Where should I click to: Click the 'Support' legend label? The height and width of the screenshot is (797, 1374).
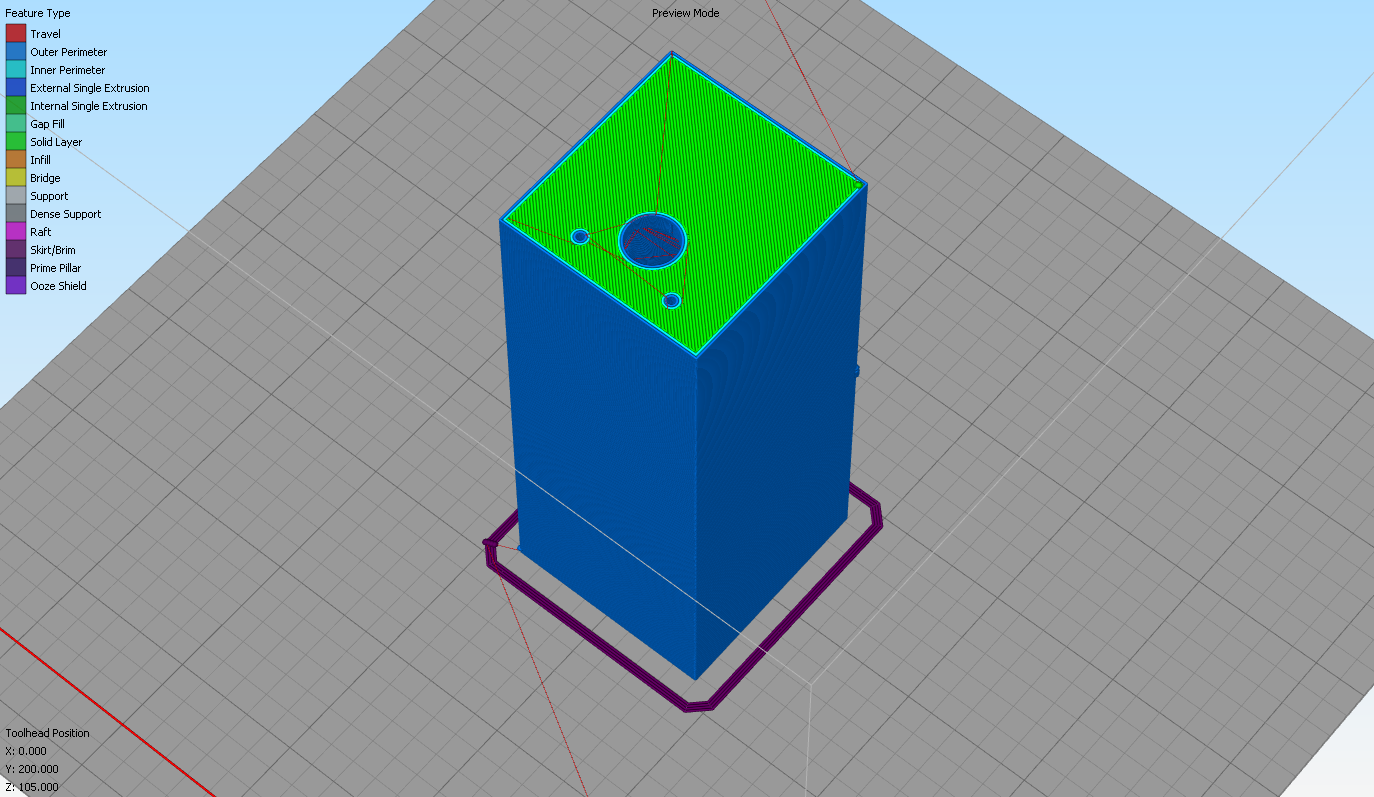point(49,196)
